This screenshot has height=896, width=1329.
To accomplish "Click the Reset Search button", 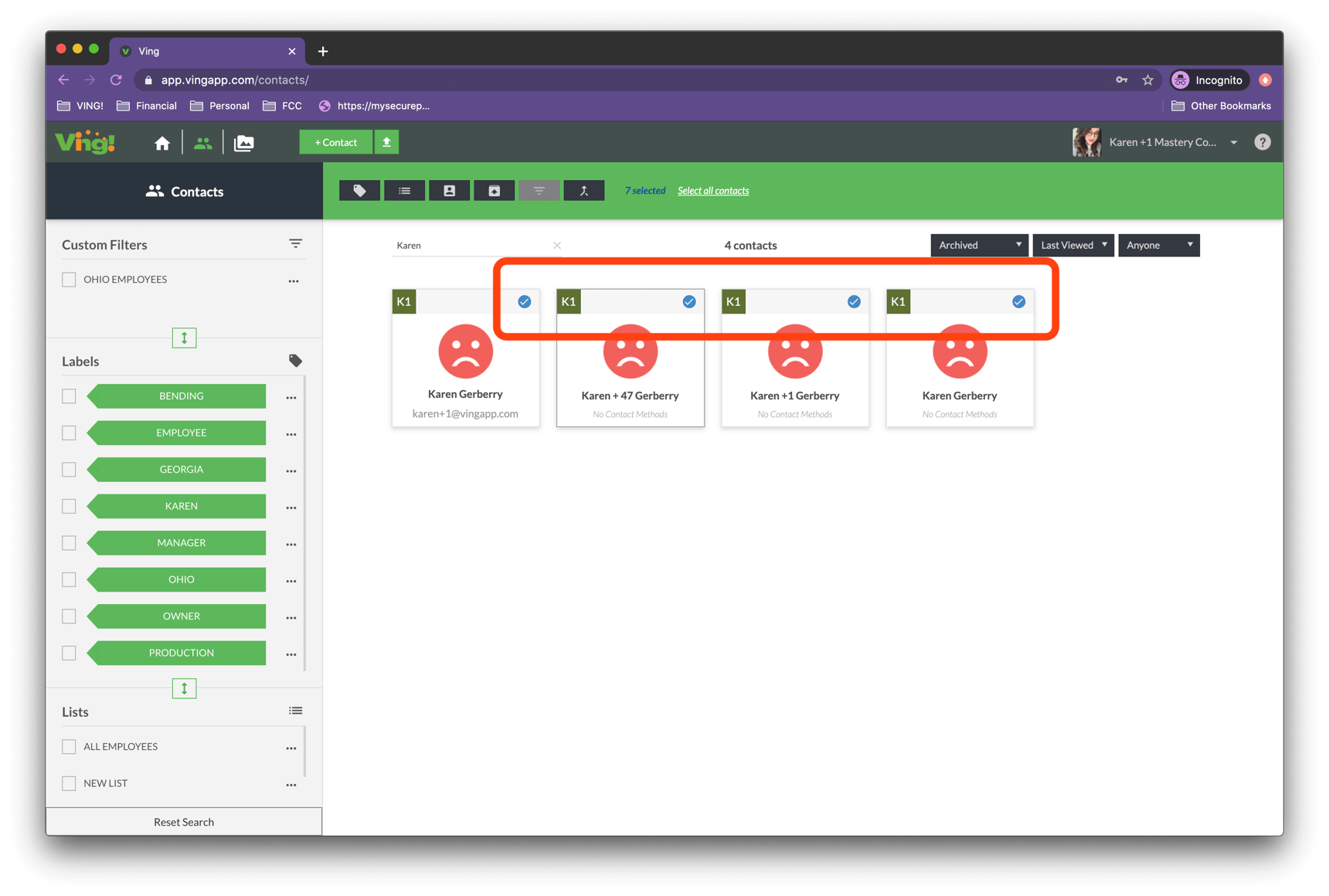I will coord(184,822).
